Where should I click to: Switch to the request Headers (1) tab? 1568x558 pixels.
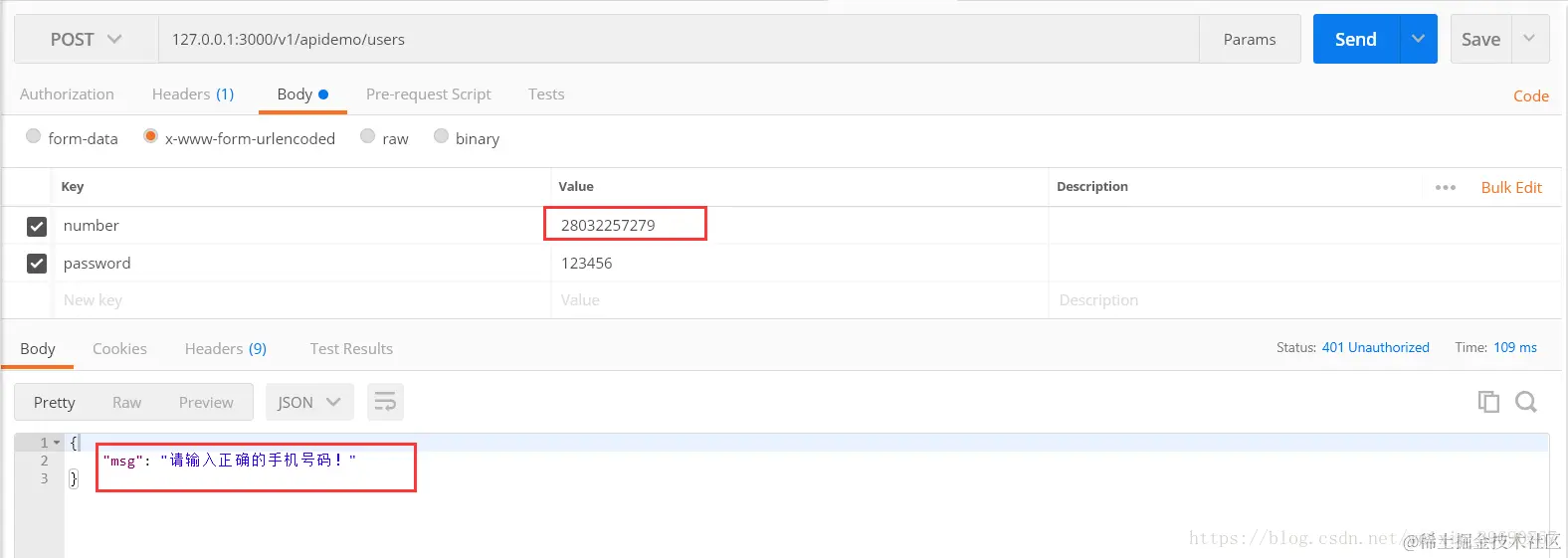click(193, 94)
